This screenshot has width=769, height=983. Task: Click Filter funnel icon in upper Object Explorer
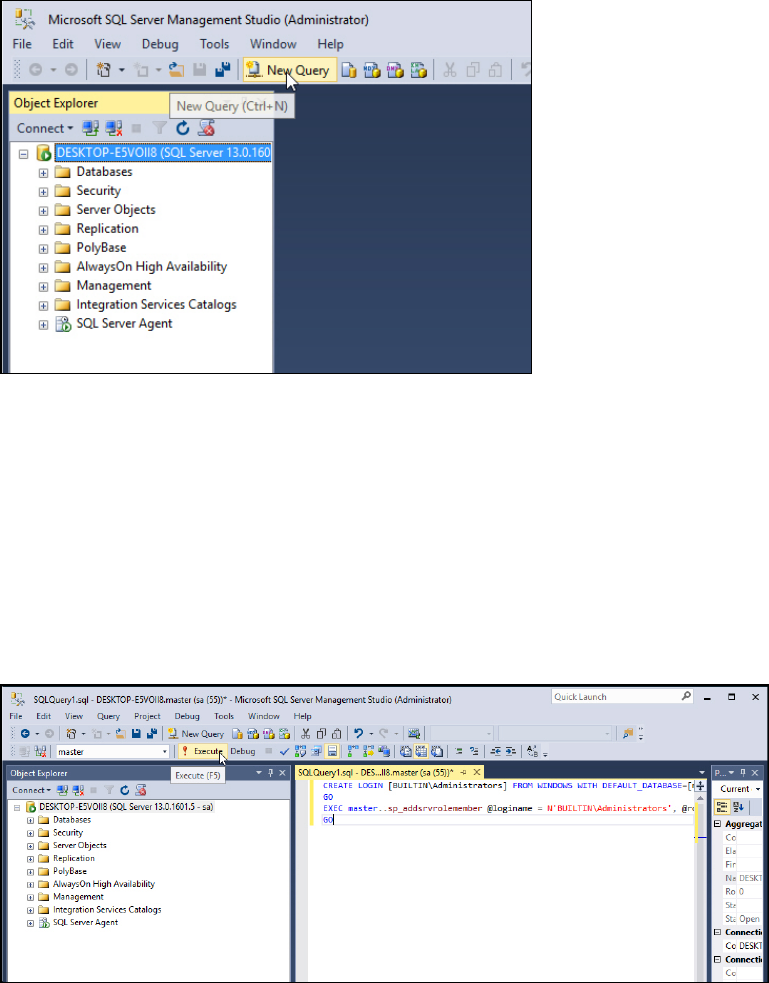coord(160,129)
